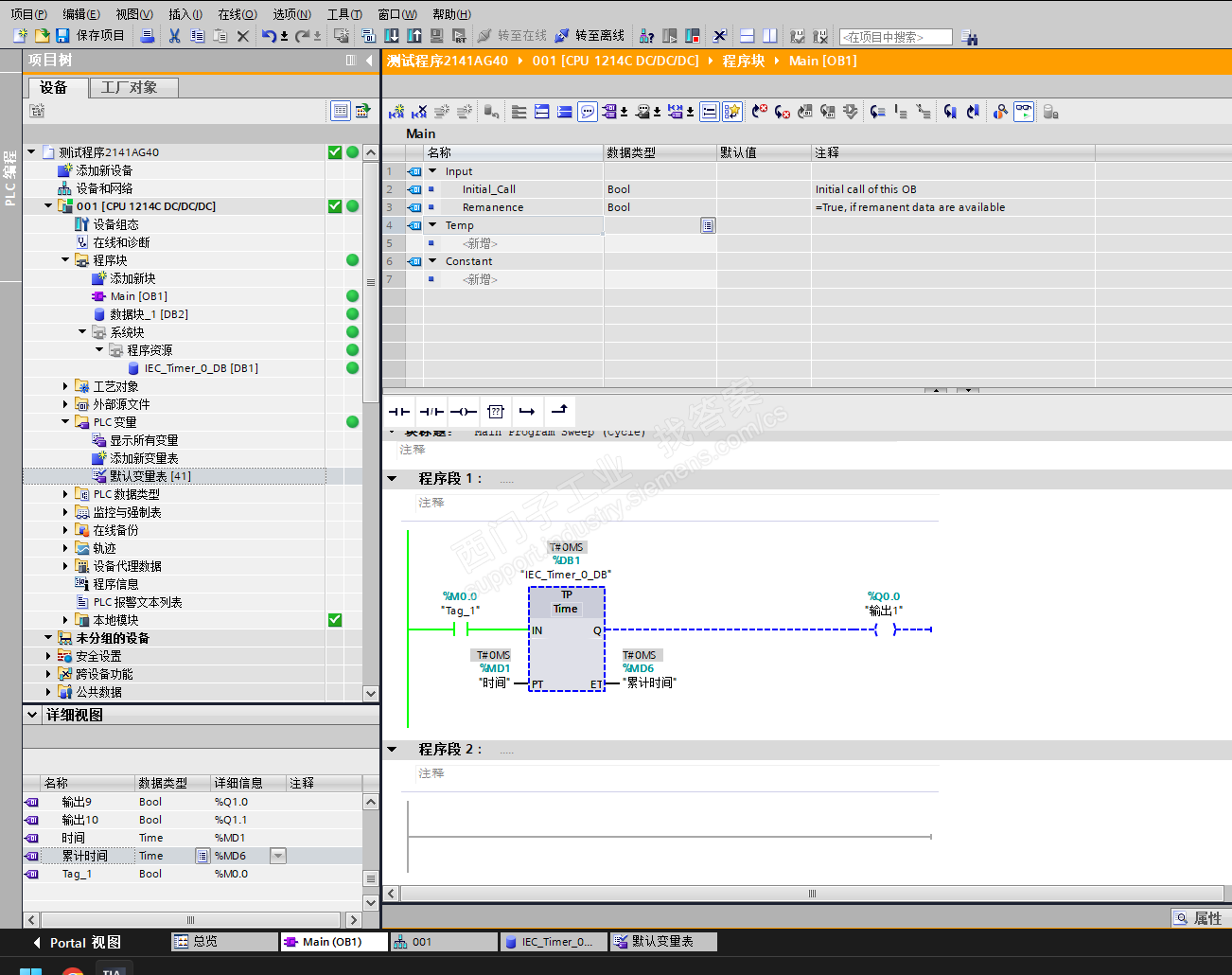Open the 总览 overview tab
Screen dimensions: 1232x975
click(x=224, y=942)
